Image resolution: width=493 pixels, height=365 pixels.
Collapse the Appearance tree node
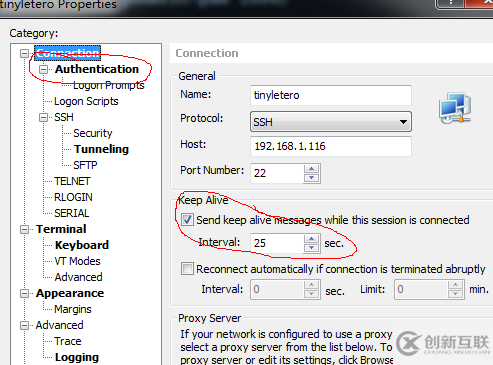click(x=24, y=293)
